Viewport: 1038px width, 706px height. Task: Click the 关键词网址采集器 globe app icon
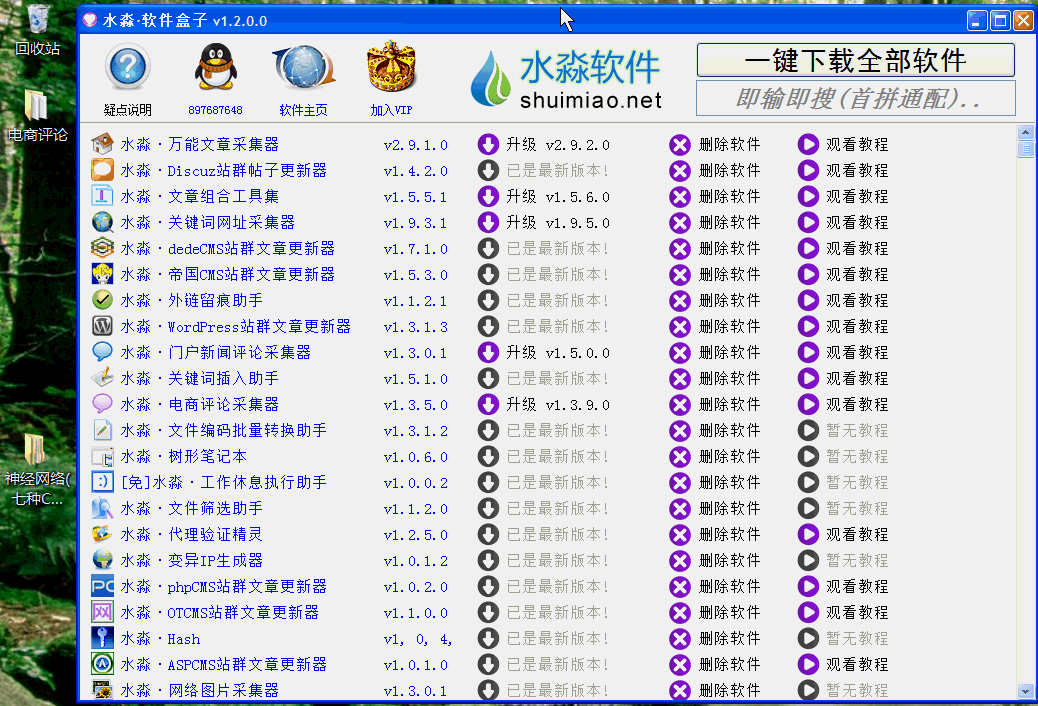(102, 222)
